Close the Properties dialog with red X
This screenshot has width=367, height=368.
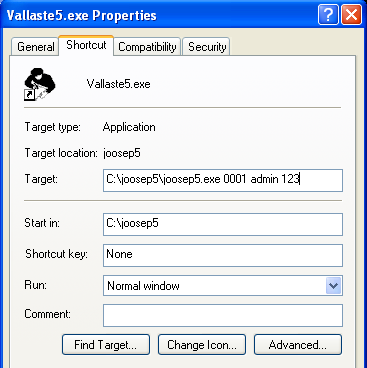[x=351, y=14]
